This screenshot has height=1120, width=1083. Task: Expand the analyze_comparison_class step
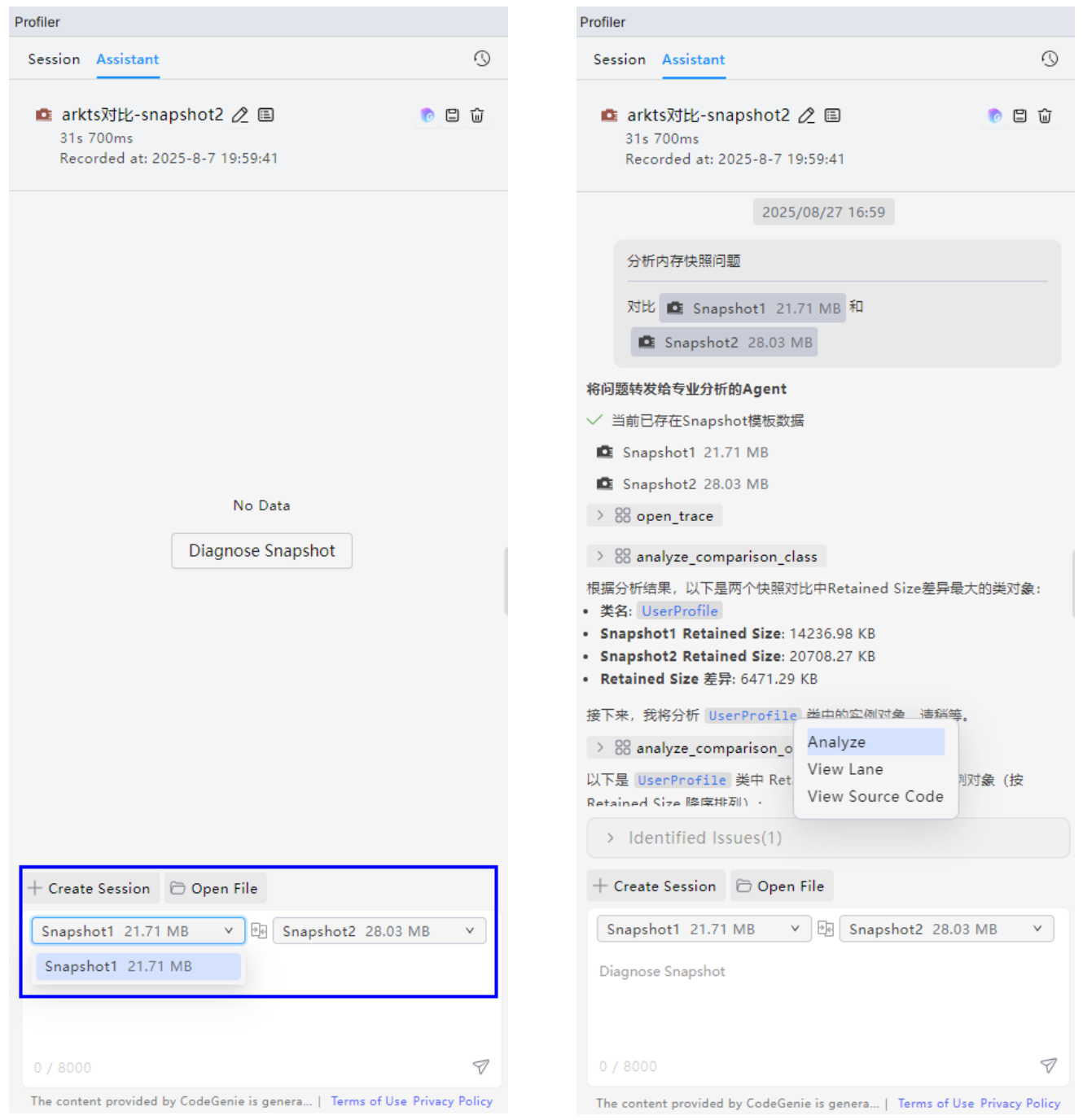[706, 557]
